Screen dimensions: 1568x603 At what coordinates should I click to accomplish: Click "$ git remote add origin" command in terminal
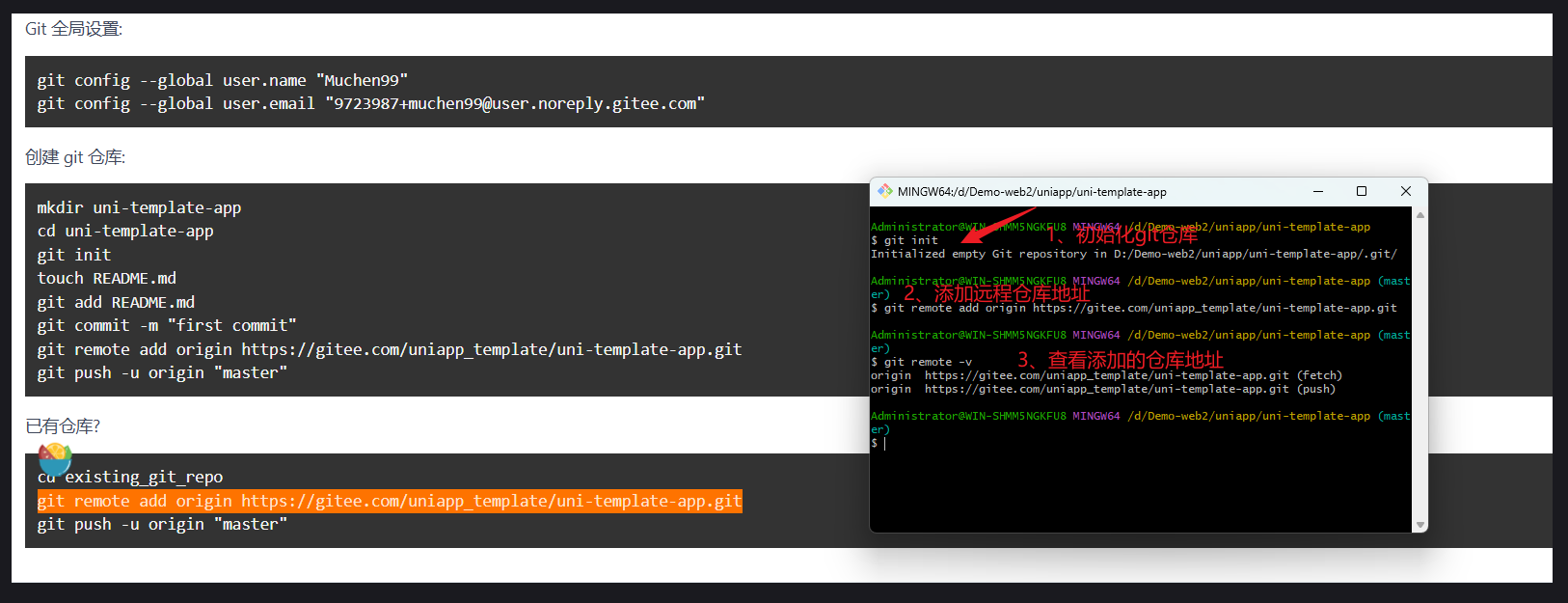[1134, 308]
